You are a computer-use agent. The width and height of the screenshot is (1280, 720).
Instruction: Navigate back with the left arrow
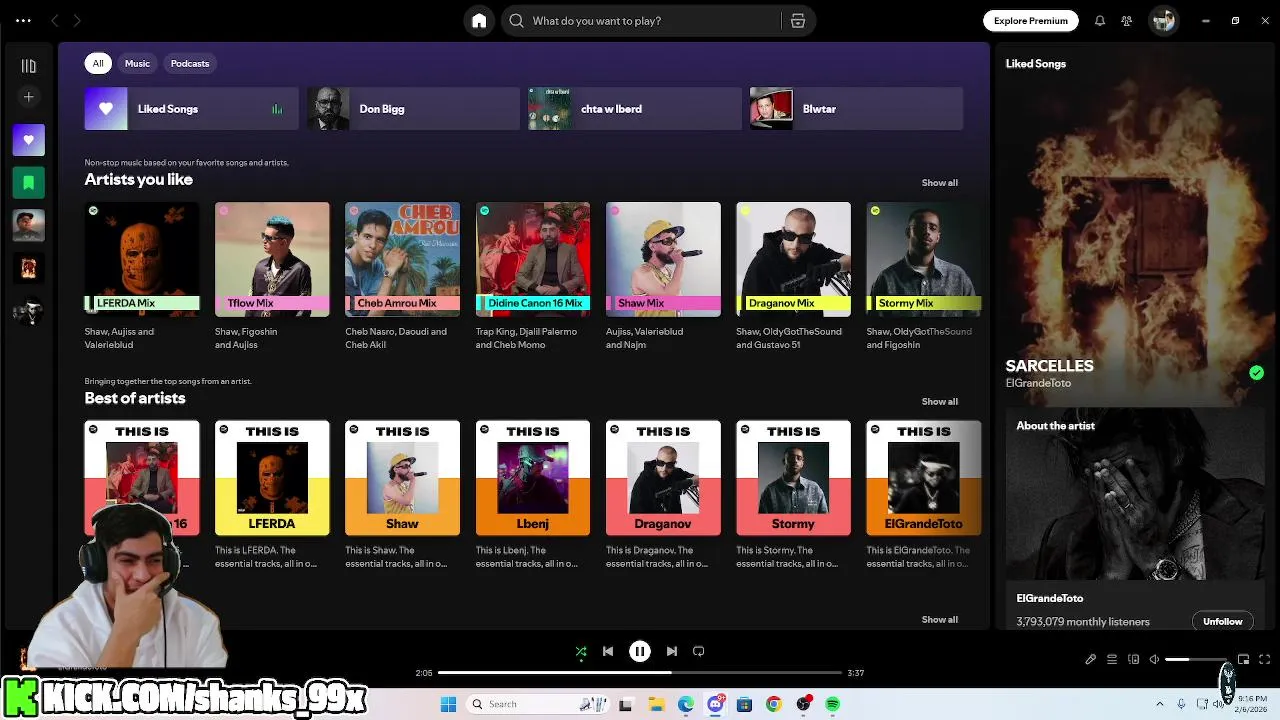(54, 21)
